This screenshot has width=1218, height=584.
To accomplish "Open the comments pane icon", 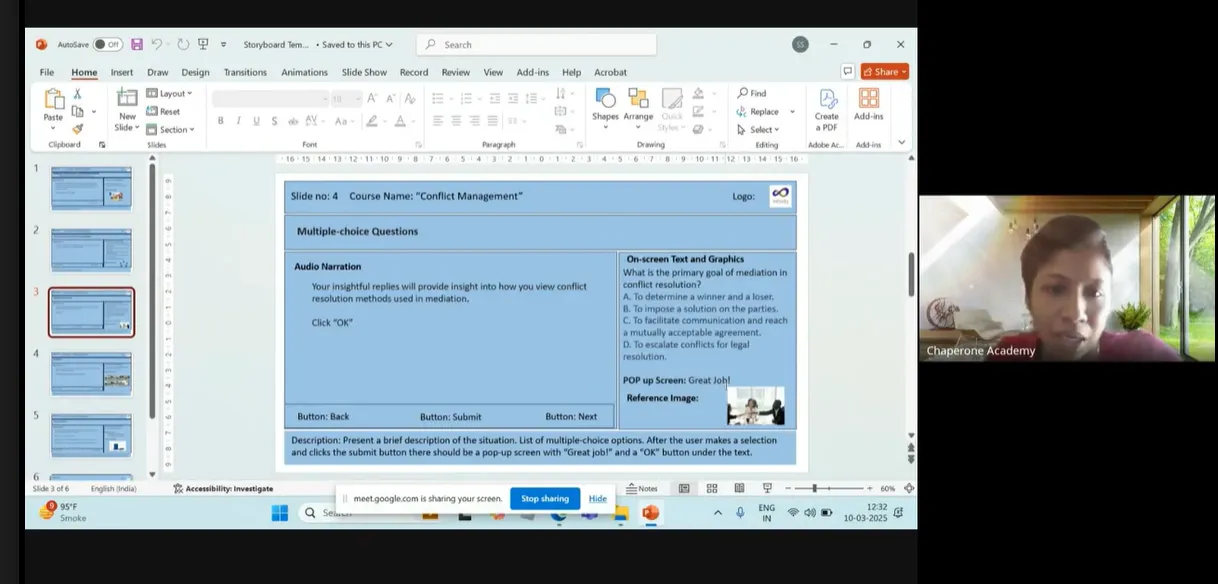I will [x=848, y=72].
